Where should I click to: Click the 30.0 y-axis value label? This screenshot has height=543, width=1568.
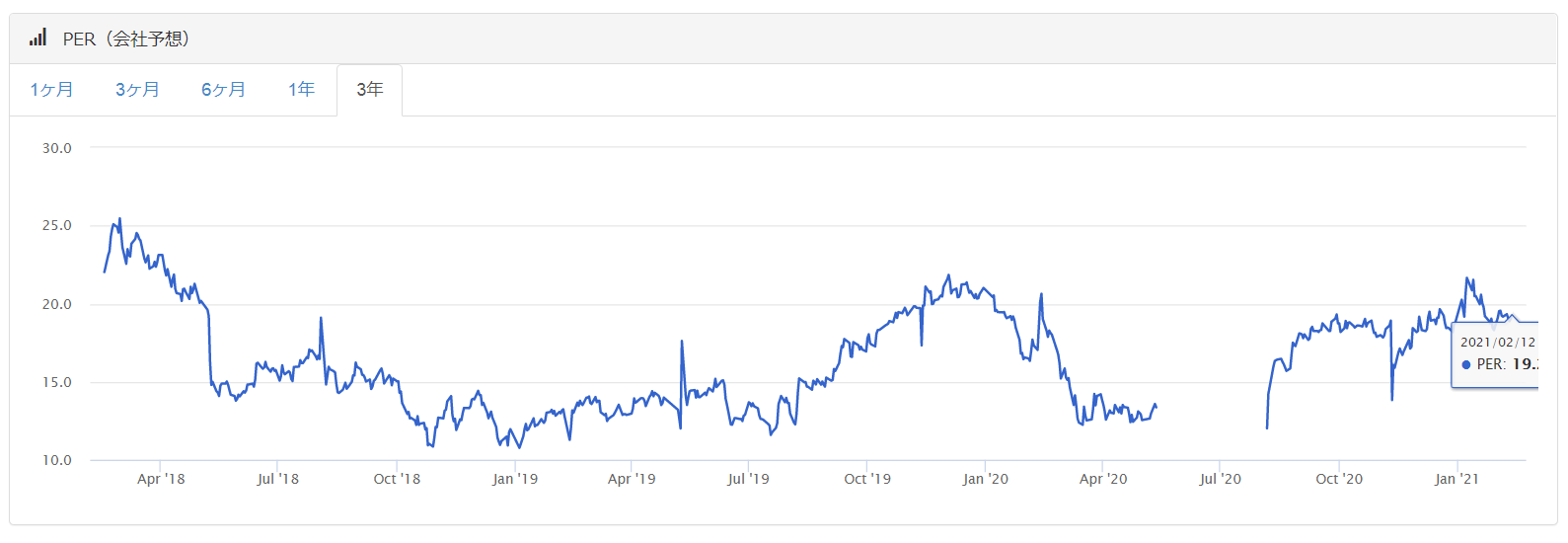pyautogui.click(x=56, y=148)
